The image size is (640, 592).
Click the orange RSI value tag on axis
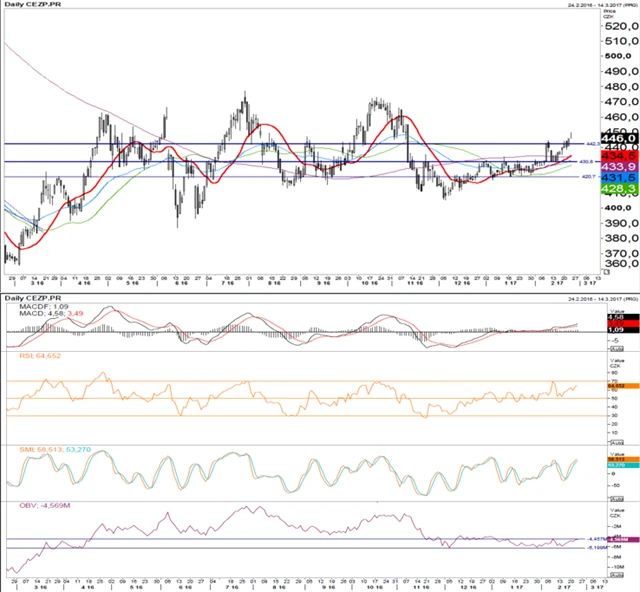[615, 384]
